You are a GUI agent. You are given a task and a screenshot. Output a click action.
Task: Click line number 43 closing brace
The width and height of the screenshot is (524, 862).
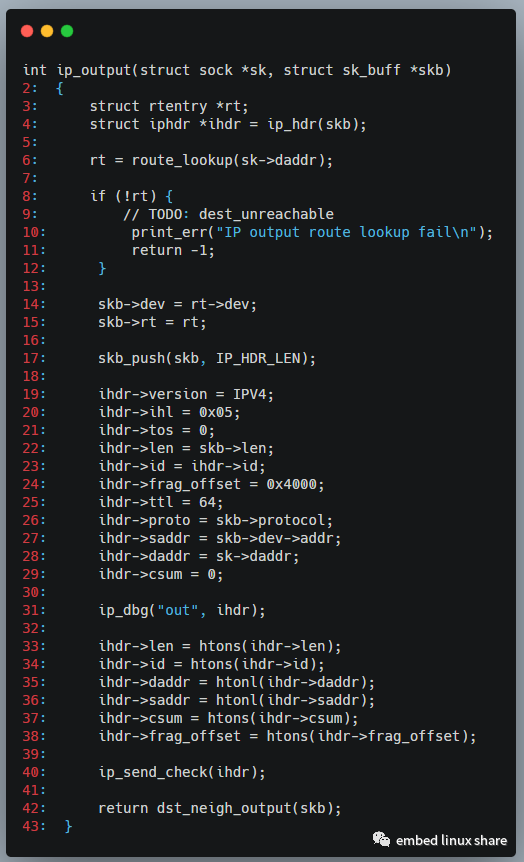[68, 826]
